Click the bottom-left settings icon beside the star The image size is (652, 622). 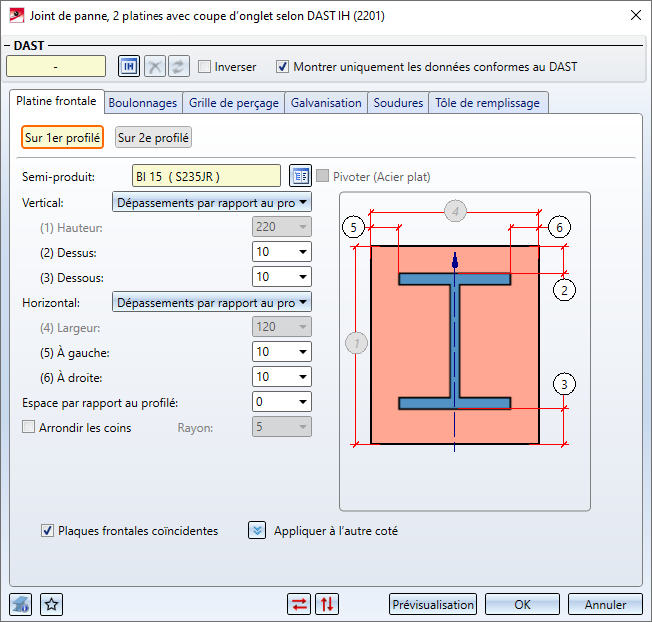(22, 604)
